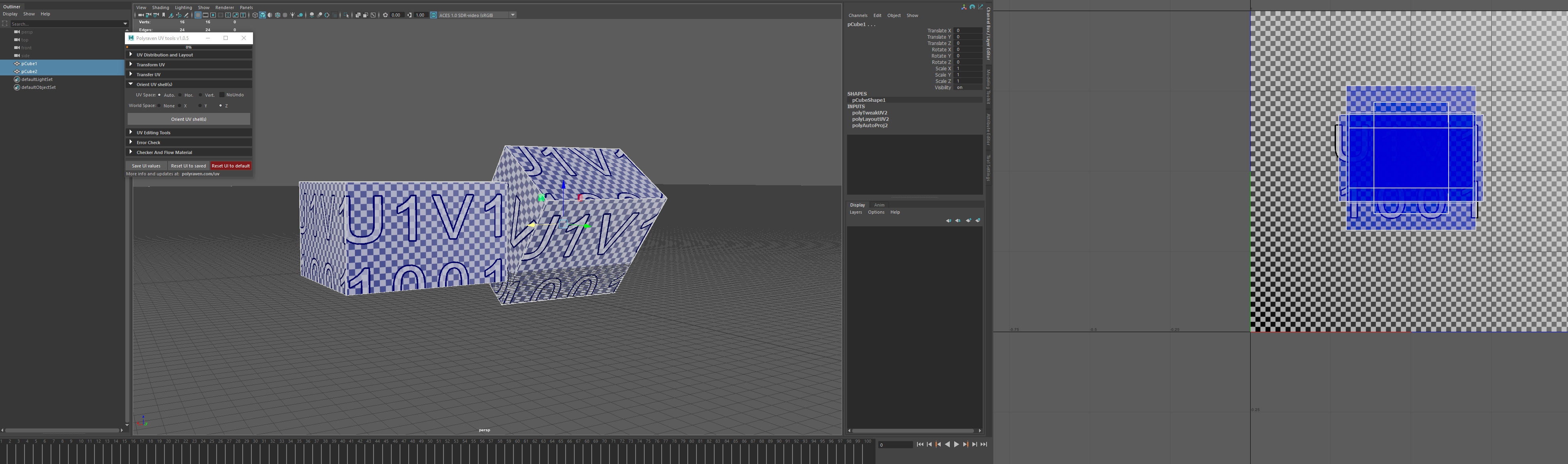Image resolution: width=1568 pixels, height=464 pixels.
Task: Select pCube2 in the Outliner
Action: click(28, 71)
